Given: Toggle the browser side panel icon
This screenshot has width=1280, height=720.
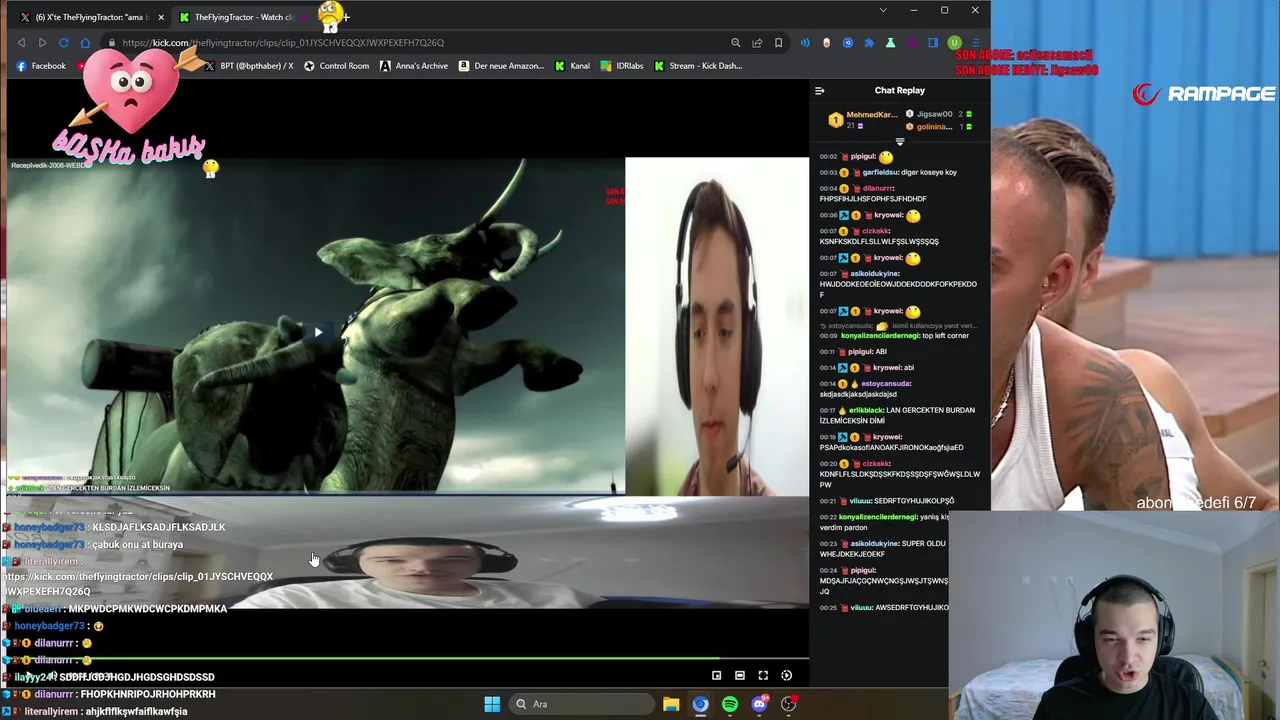Looking at the screenshot, I should (933, 43).
